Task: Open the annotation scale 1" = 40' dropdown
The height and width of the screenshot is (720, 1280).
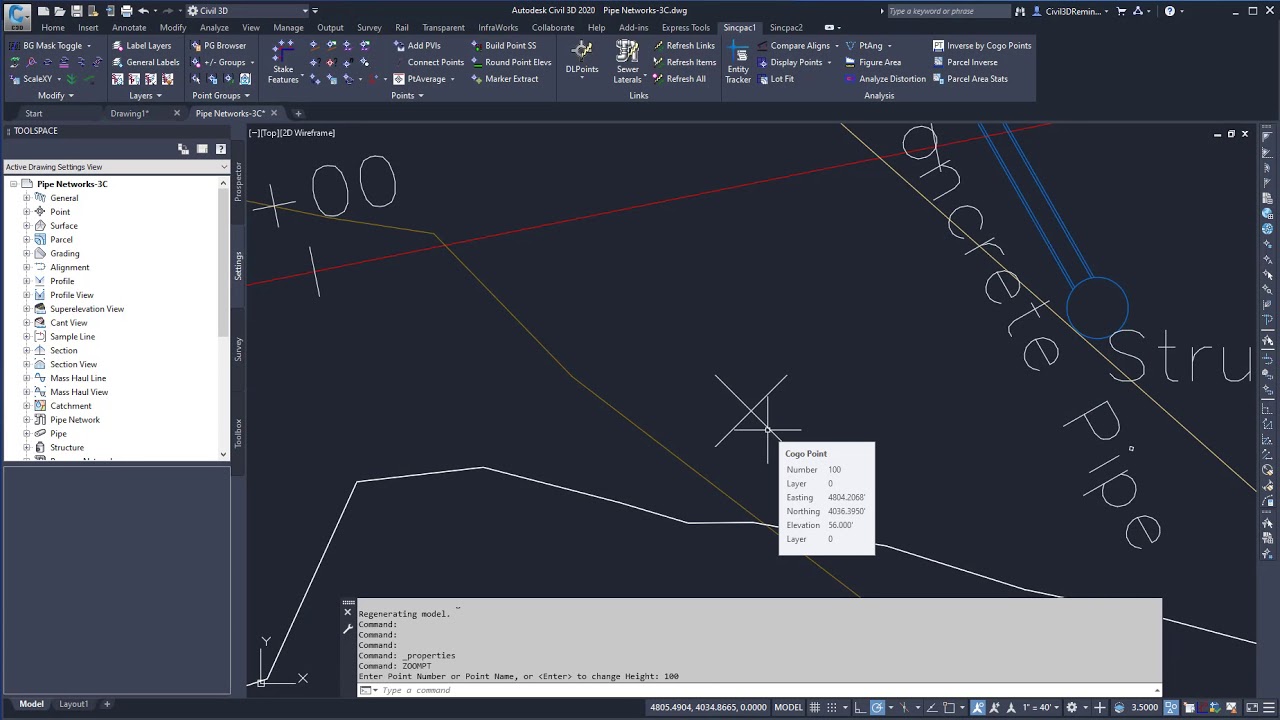Action: (1043, 707)
